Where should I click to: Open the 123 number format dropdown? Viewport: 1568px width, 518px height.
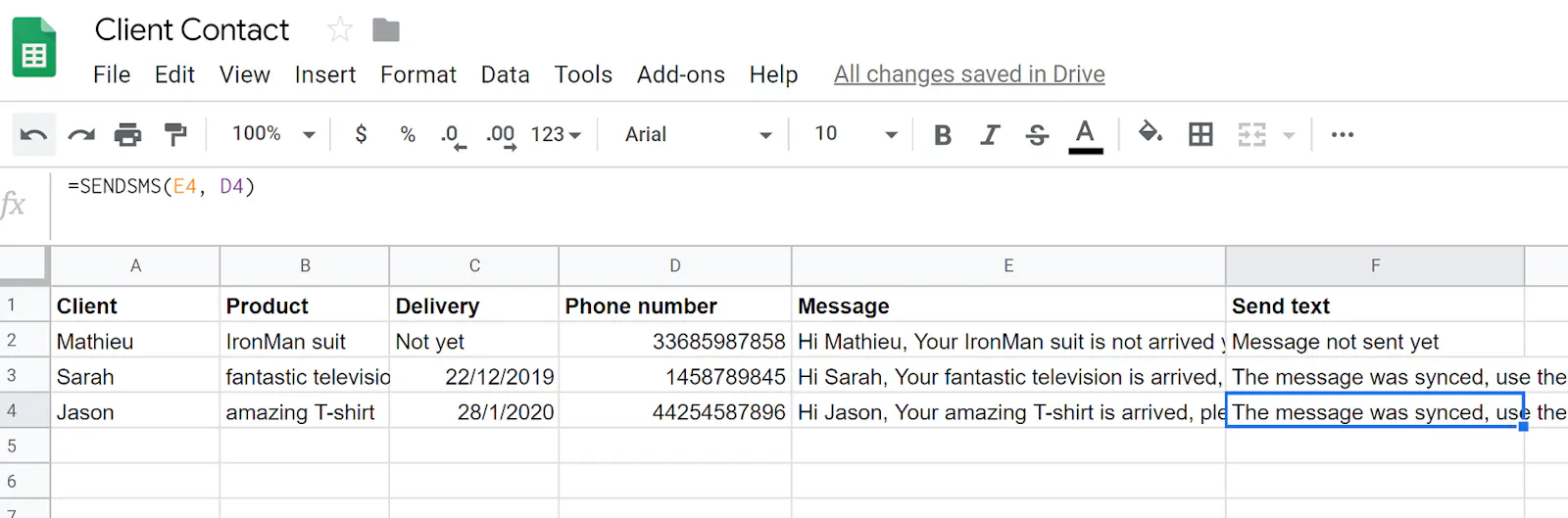(556, 134)
